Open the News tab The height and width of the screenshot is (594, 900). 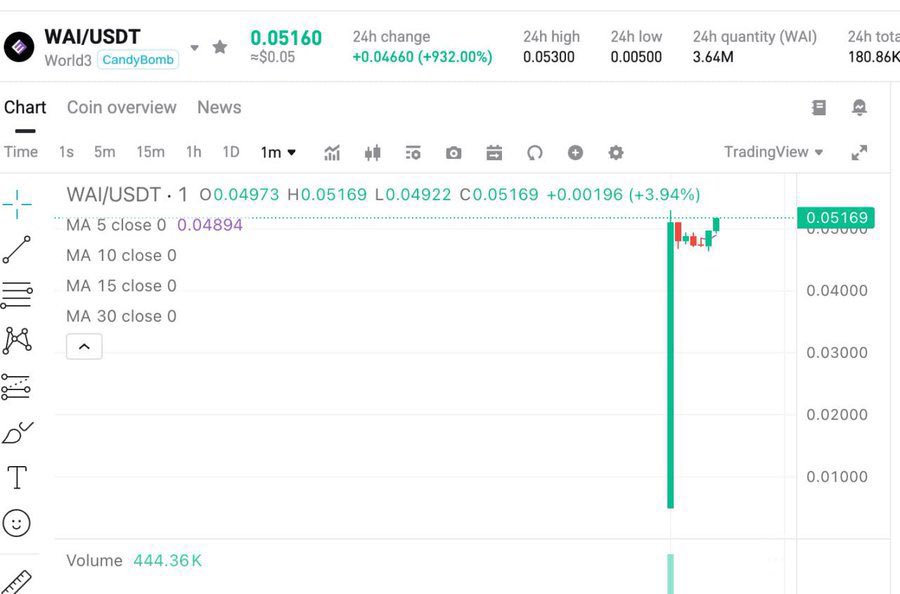click(x=219, y=107)
